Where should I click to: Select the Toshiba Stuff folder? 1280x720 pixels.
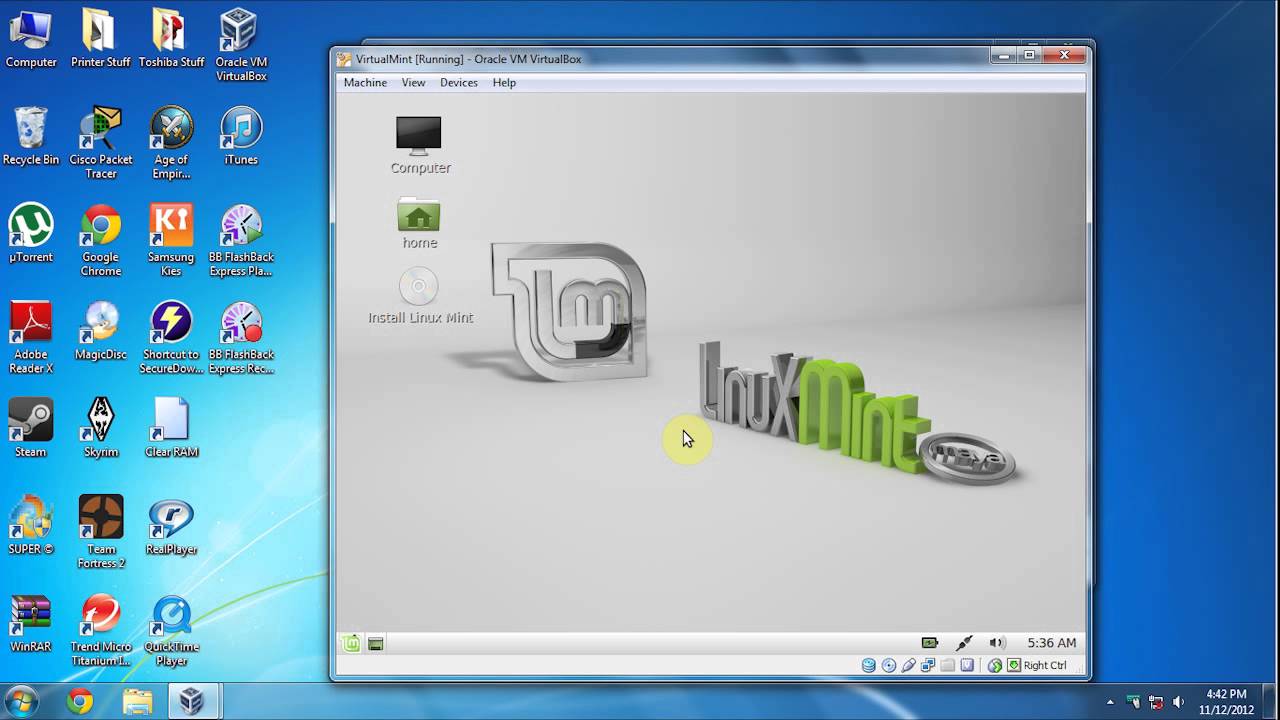[x=171, y=40]
